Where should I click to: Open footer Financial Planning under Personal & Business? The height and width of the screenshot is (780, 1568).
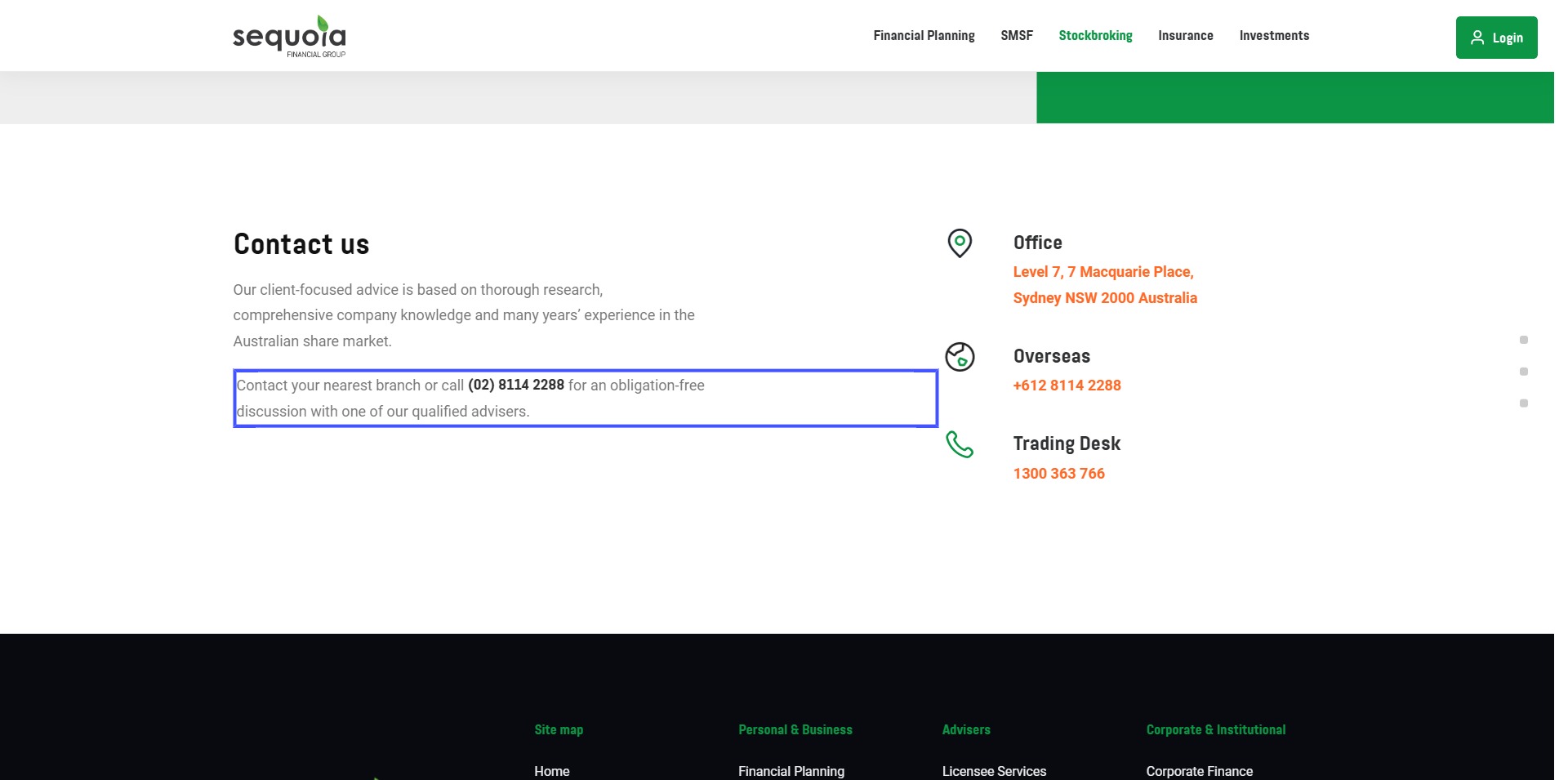(x=791, y=771)
